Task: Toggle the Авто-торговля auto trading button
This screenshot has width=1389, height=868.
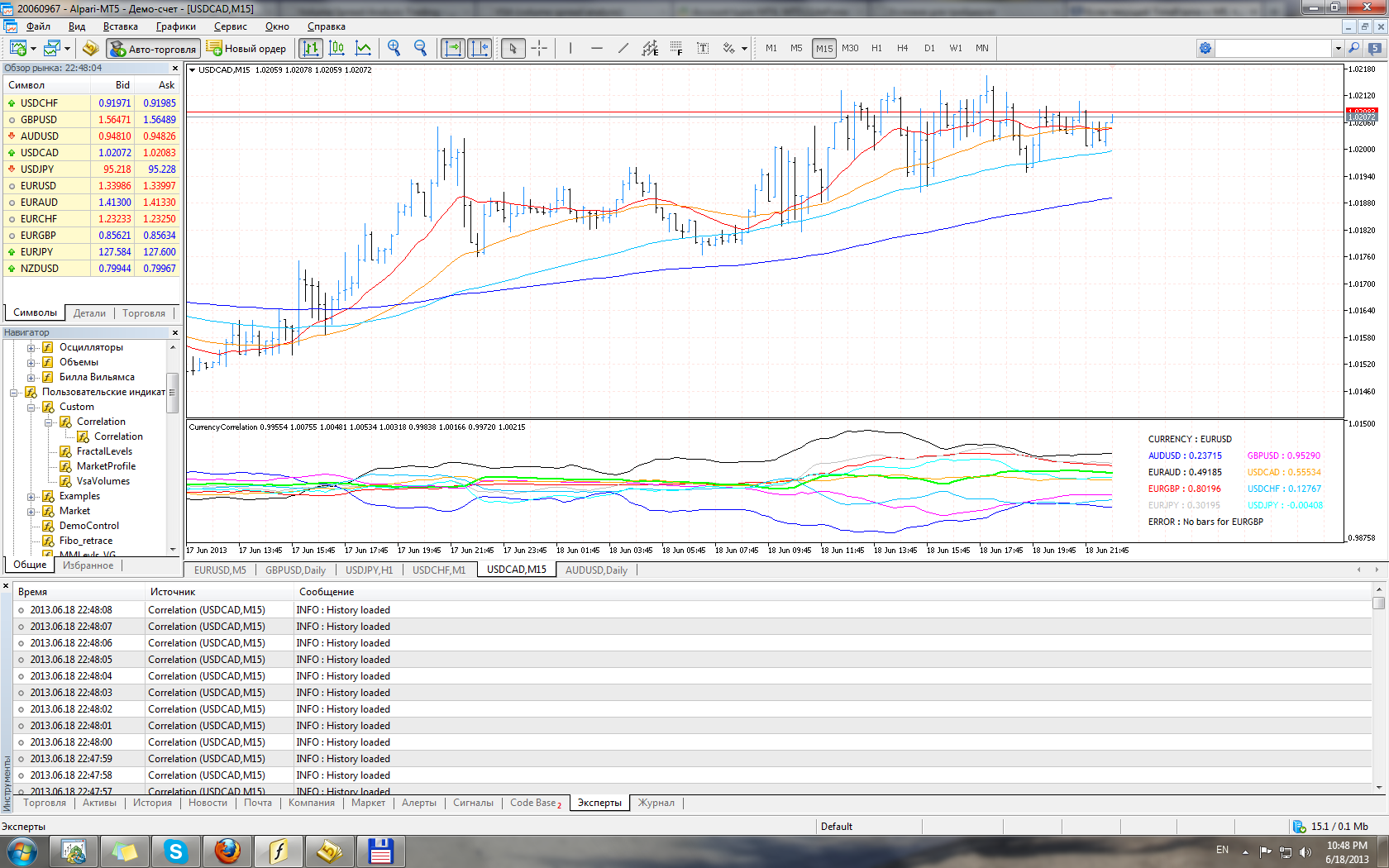Action: click(154, 49)
